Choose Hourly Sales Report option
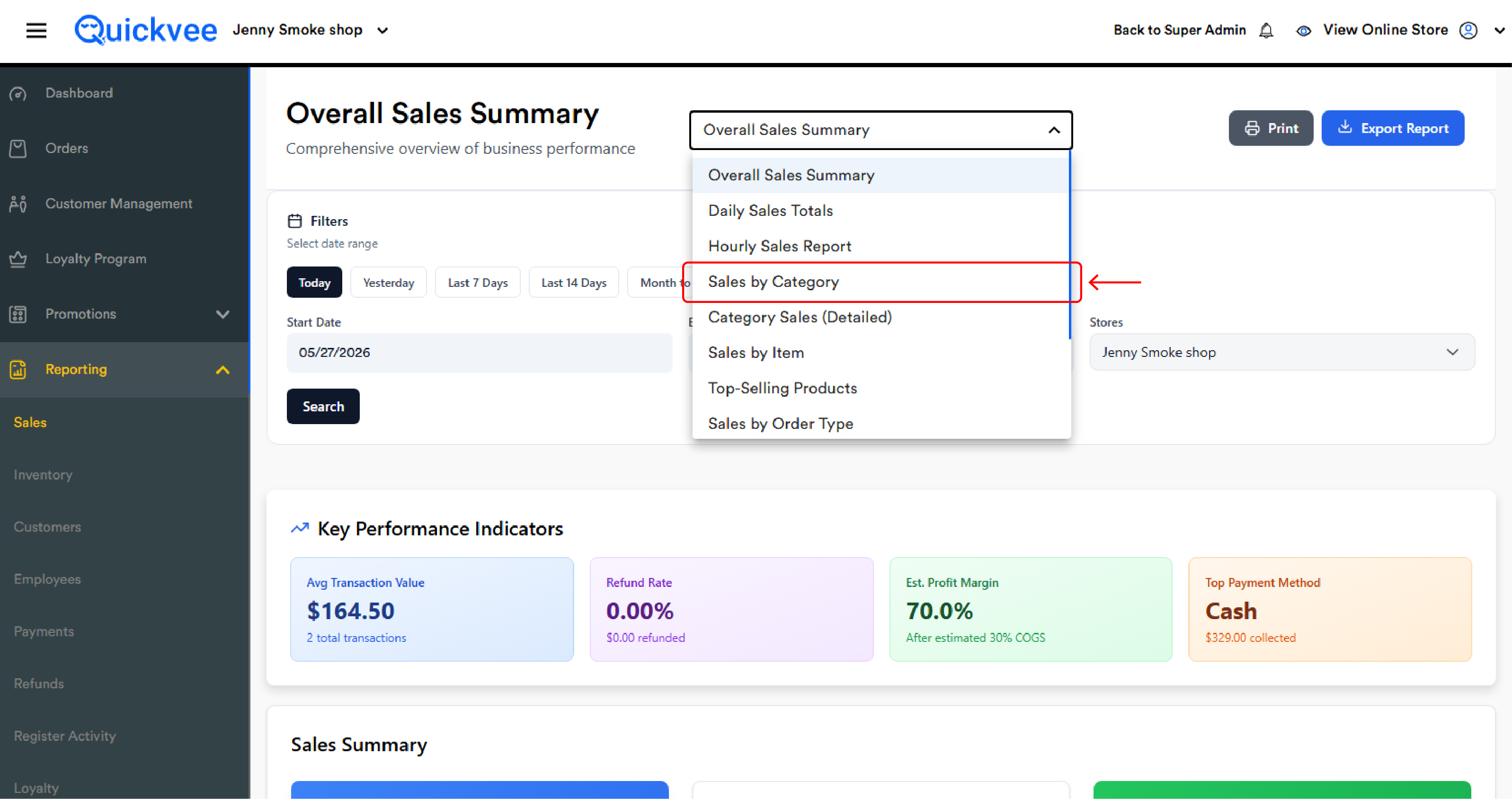 881,246
